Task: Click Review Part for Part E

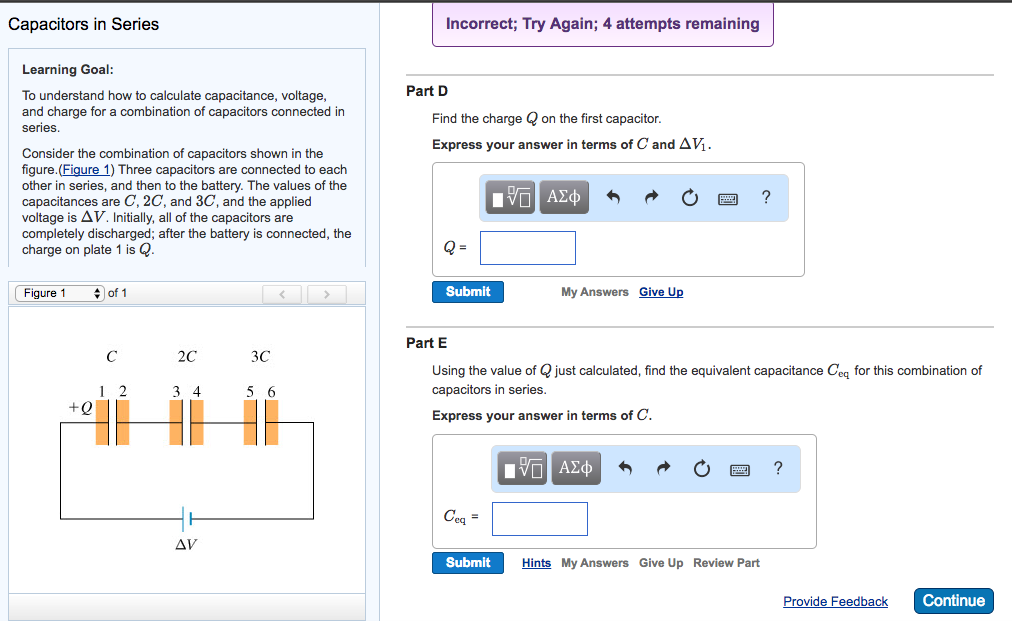Action: point(726,563)
